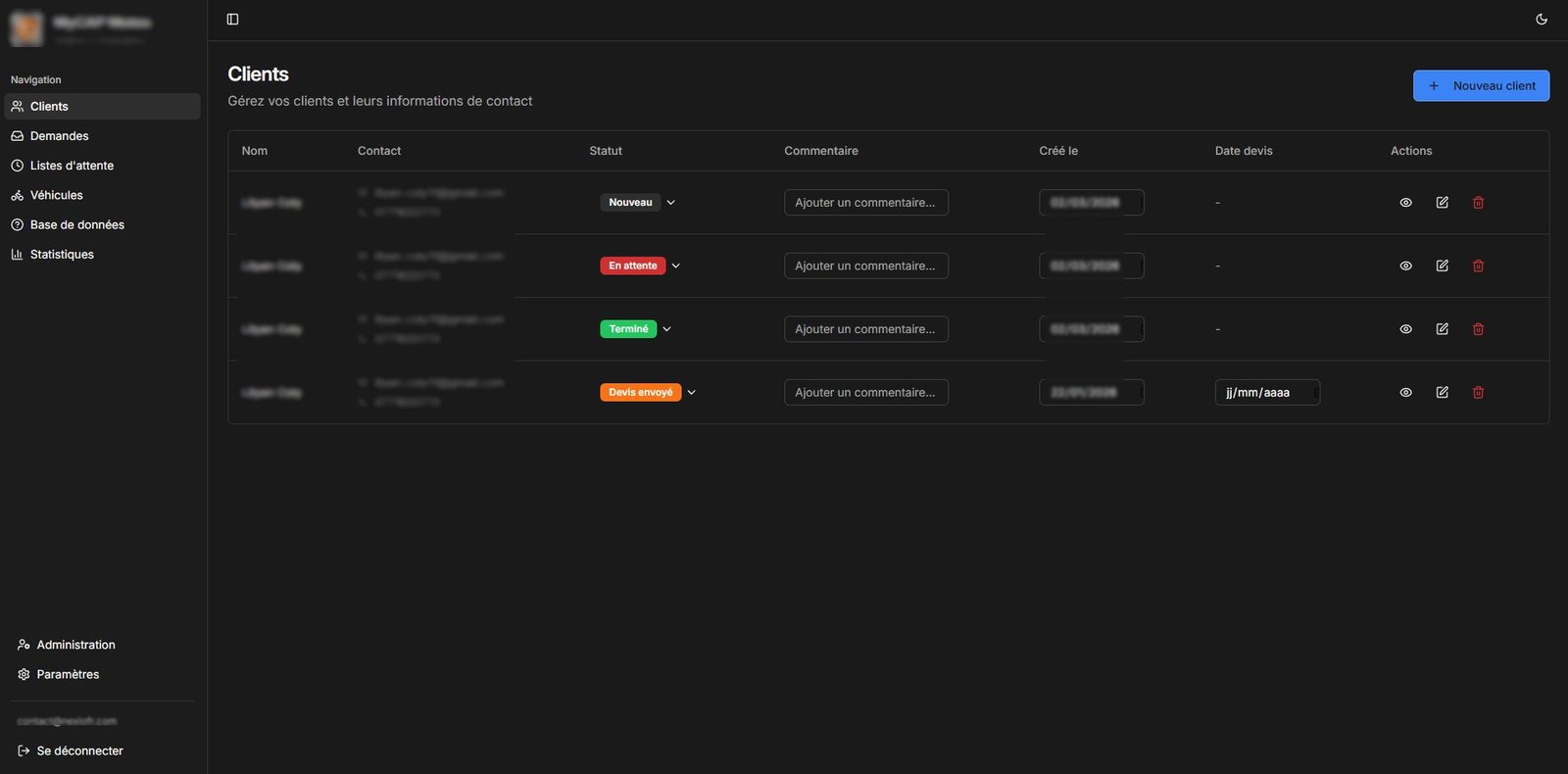Click the Créé le date of Terminé row
This screenshot has height=774, width=1568.
(x=1092, y=329)
